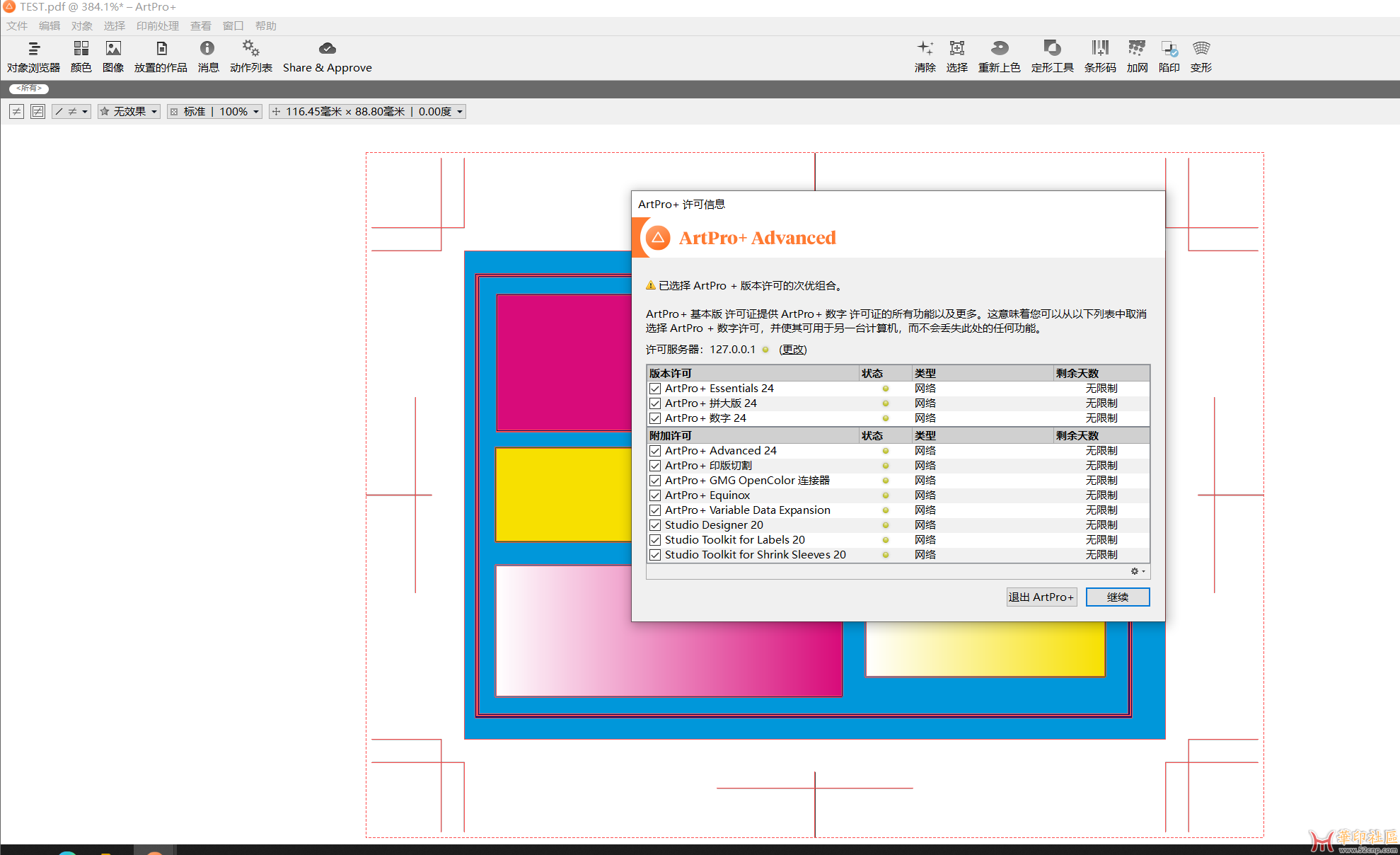Uncheck ArtPro+ 数字 24 license

click(x=655, y=418)
